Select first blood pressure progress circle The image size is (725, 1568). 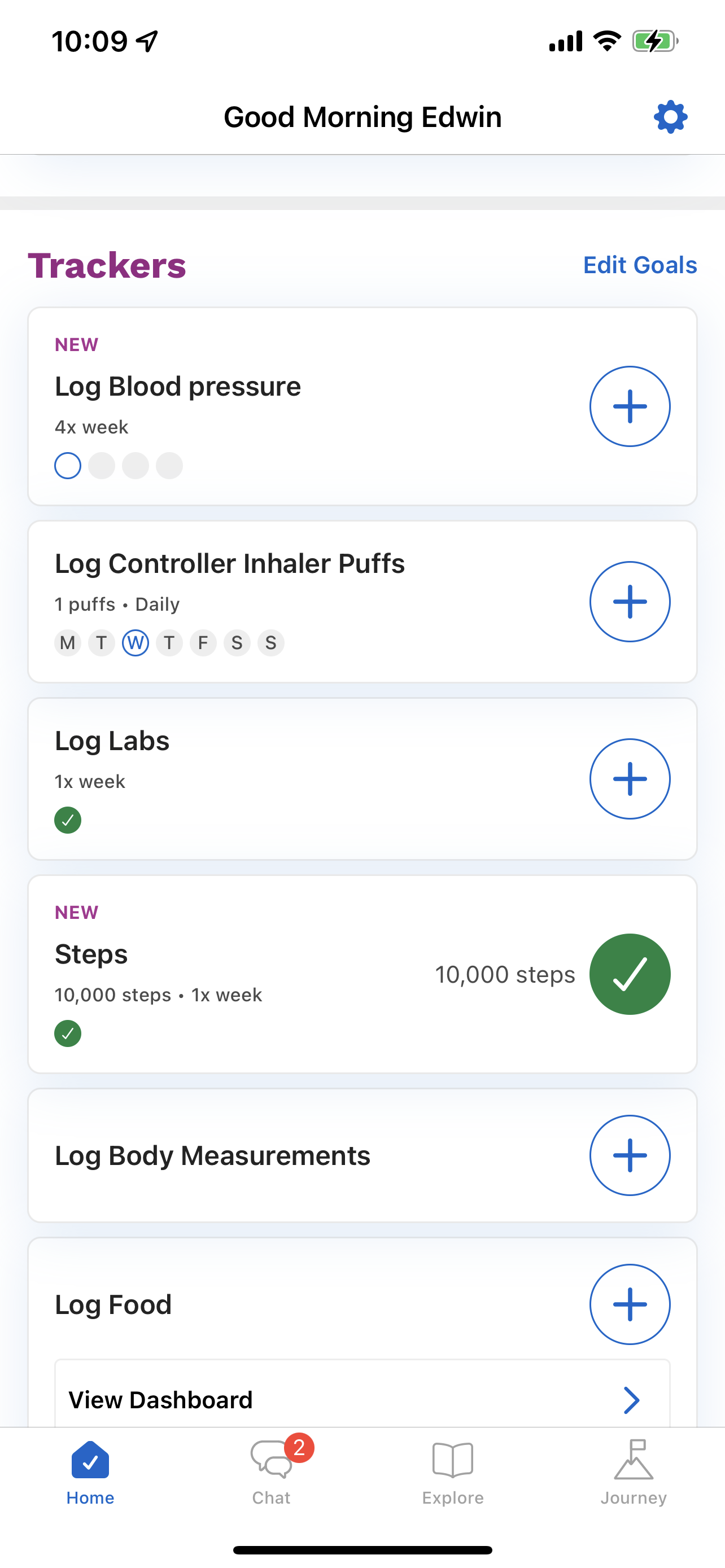[x=68, y=466]
